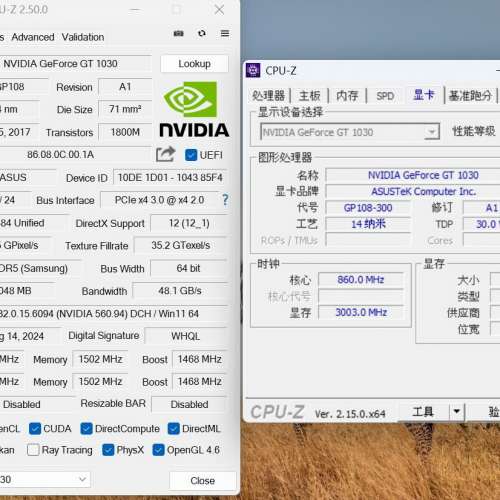Switch to GPU-Z Advanced tab
This screenshot has width=500, height=500.
click(33, 37)
